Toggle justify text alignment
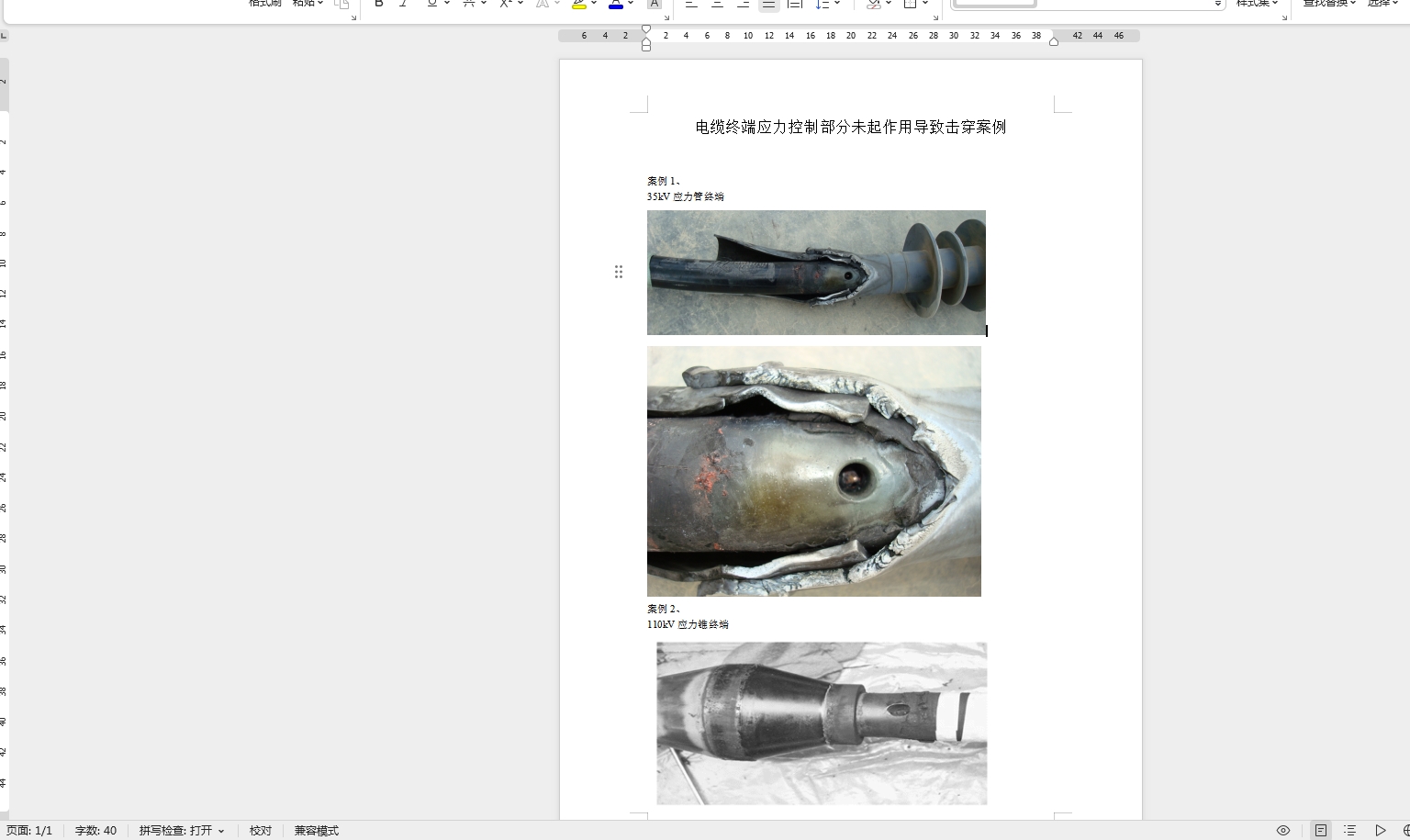Image resolution: width=1410 pixels, height=840 pixels. pyautogui.click(x=769, y=5)
